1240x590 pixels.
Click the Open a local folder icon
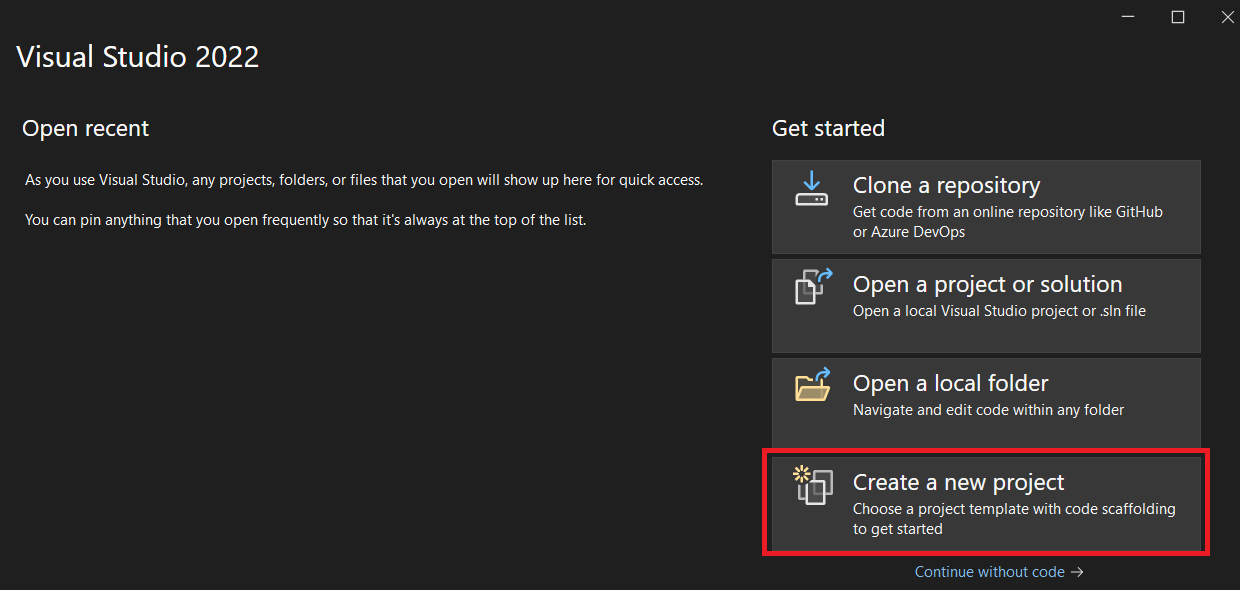point(813,385)
